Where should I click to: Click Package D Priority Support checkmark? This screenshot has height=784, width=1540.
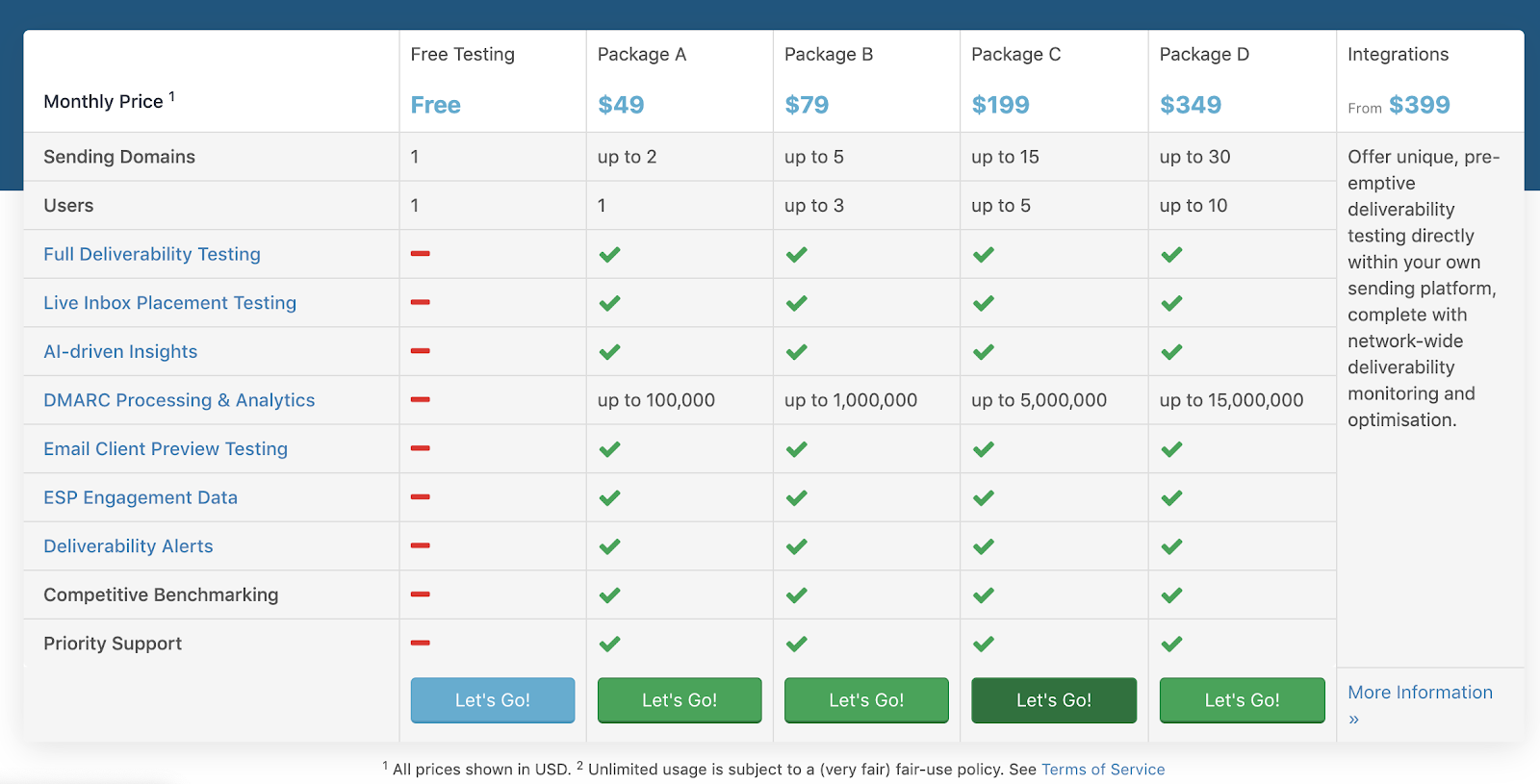point(1171,644)
